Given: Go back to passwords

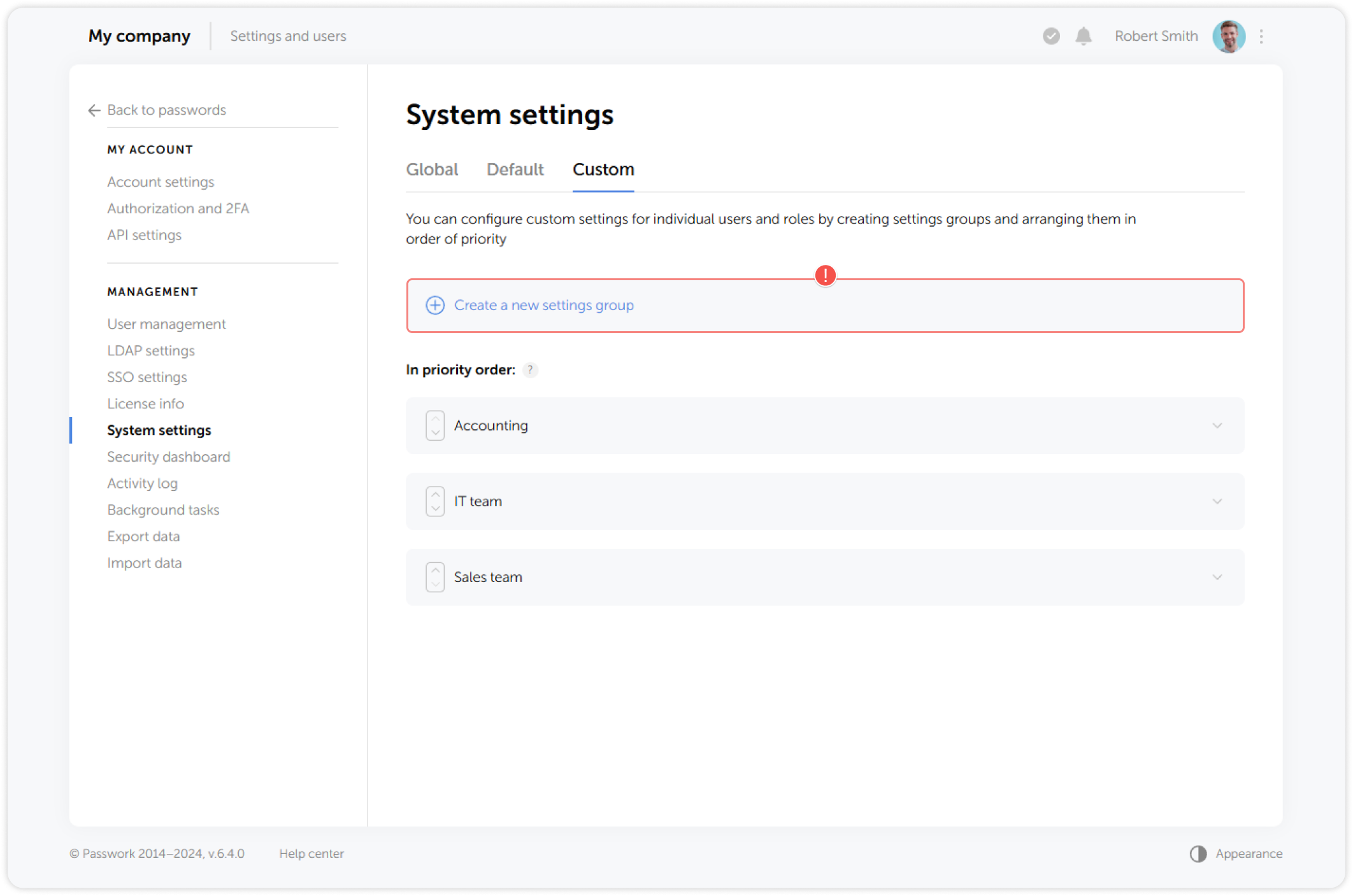Looking at the screenshot, I should 166,110.
